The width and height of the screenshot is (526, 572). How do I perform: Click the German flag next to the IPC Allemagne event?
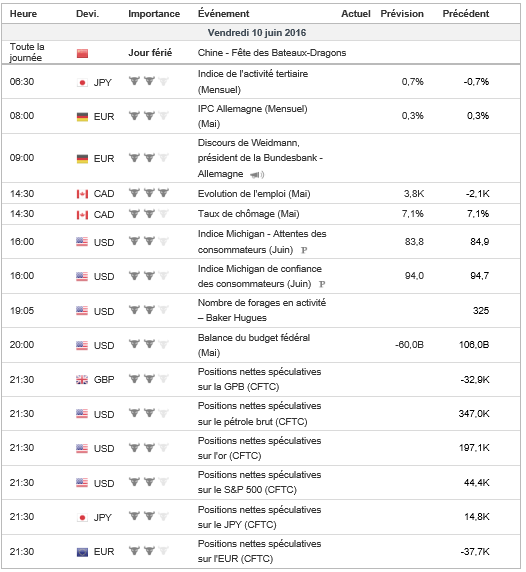coord(82,117)
